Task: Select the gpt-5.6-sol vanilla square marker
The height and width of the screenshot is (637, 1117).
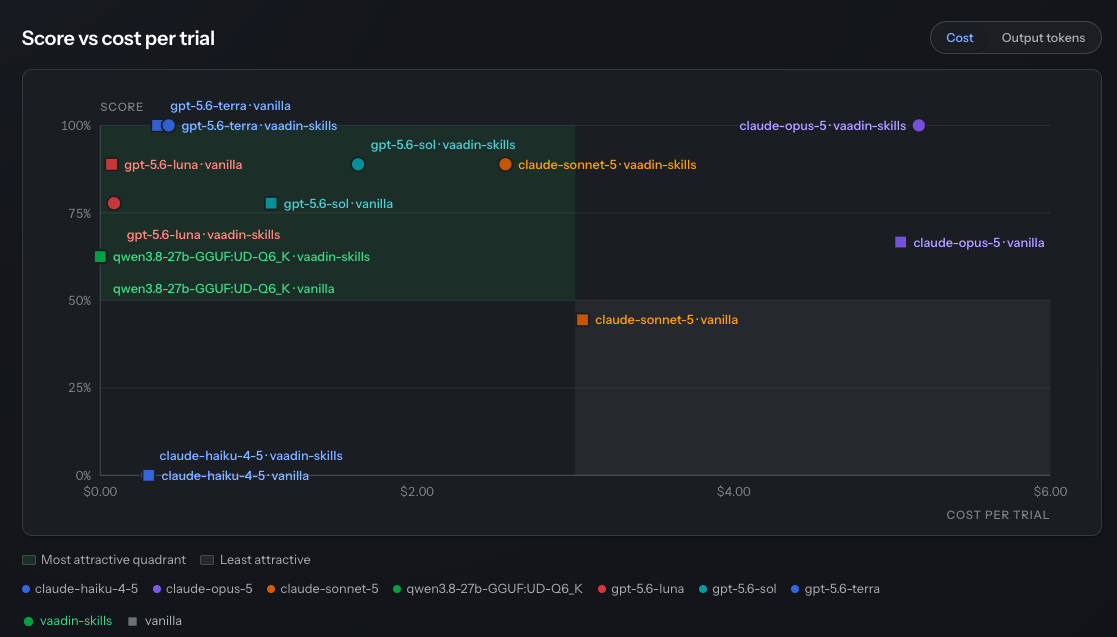Action: point(271,204)
